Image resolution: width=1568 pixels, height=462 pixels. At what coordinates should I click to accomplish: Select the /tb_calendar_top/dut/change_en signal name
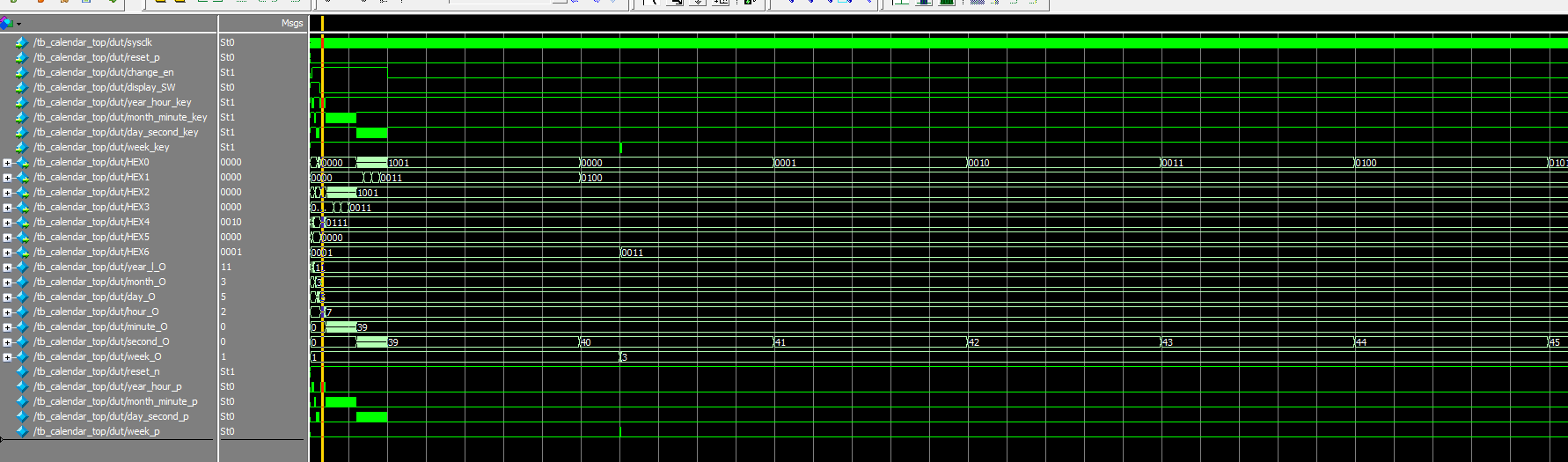104,72
